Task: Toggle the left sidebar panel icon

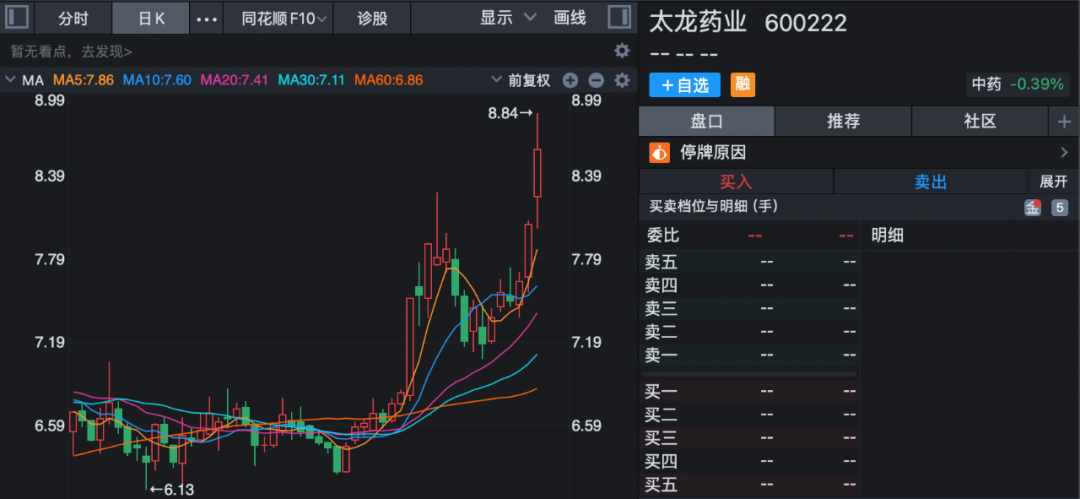Action: tap(18, 17)
